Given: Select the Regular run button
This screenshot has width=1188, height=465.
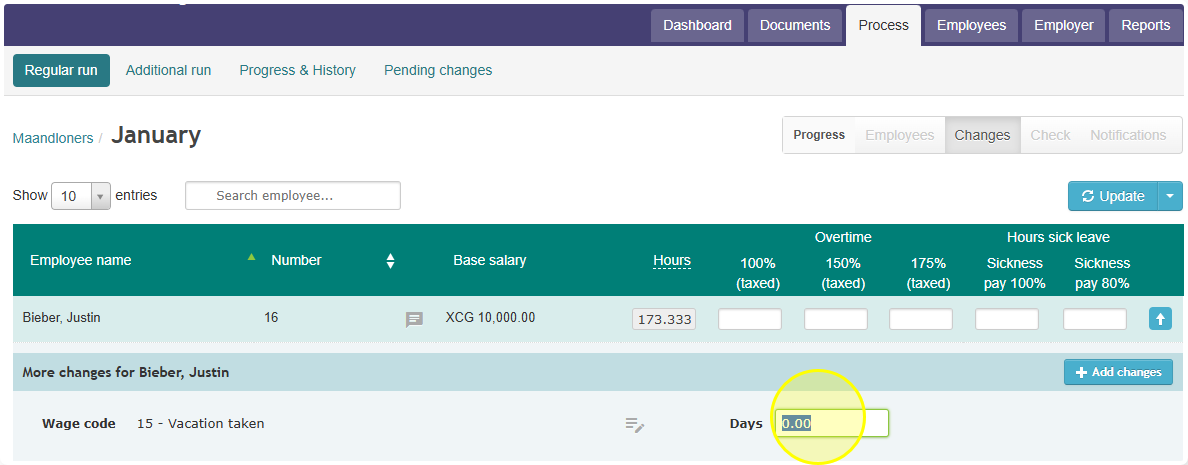Looking at the screenshot, I should (x=61, y=70).
